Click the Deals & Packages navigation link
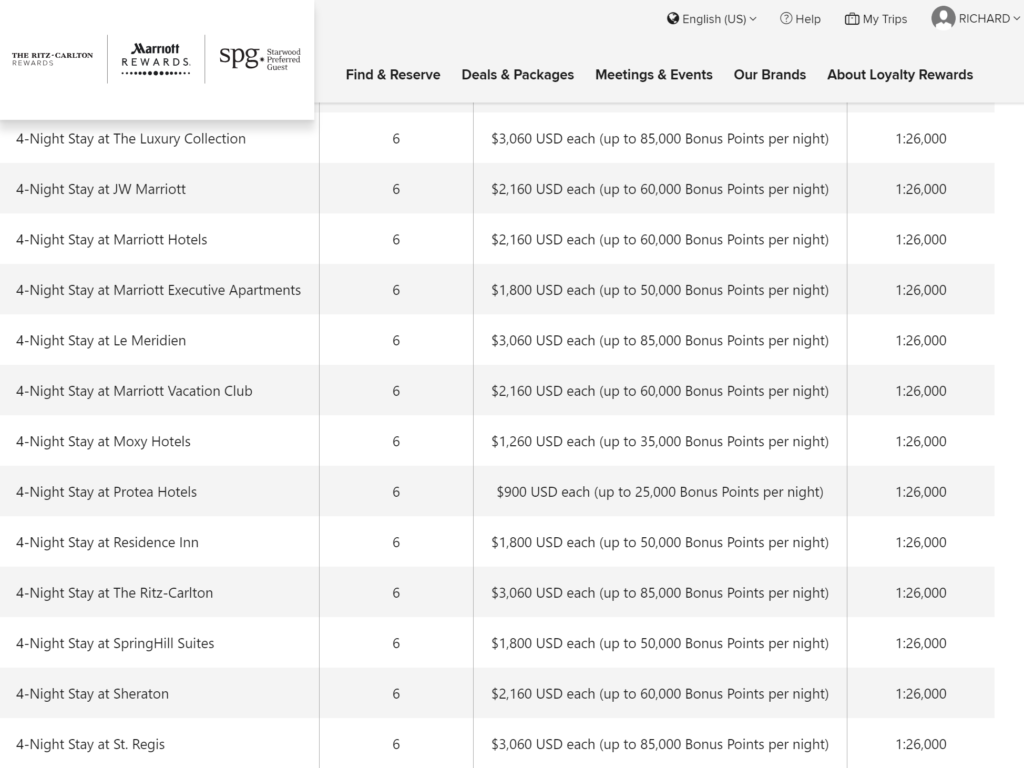Viewport: 1024px width, 768px height. [517, 74]
